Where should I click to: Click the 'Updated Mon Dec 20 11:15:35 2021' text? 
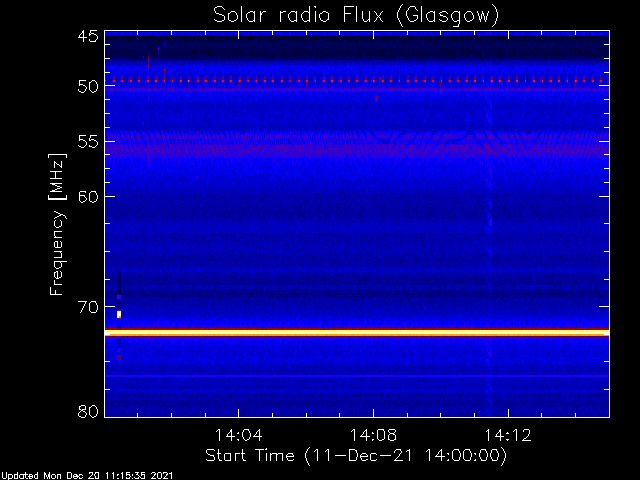87,476
